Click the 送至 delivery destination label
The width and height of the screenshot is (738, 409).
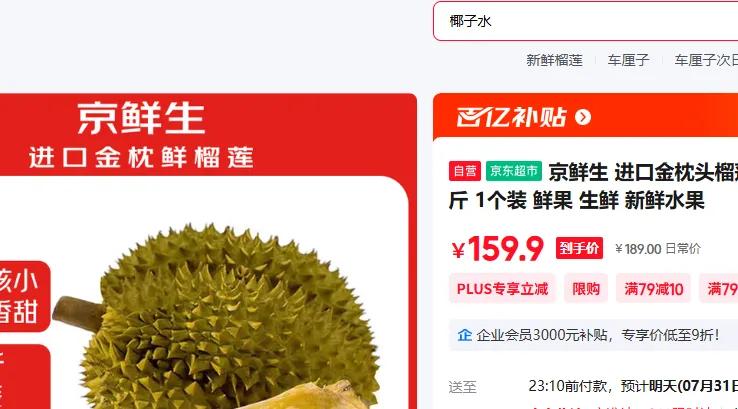(x=463, y=387)
